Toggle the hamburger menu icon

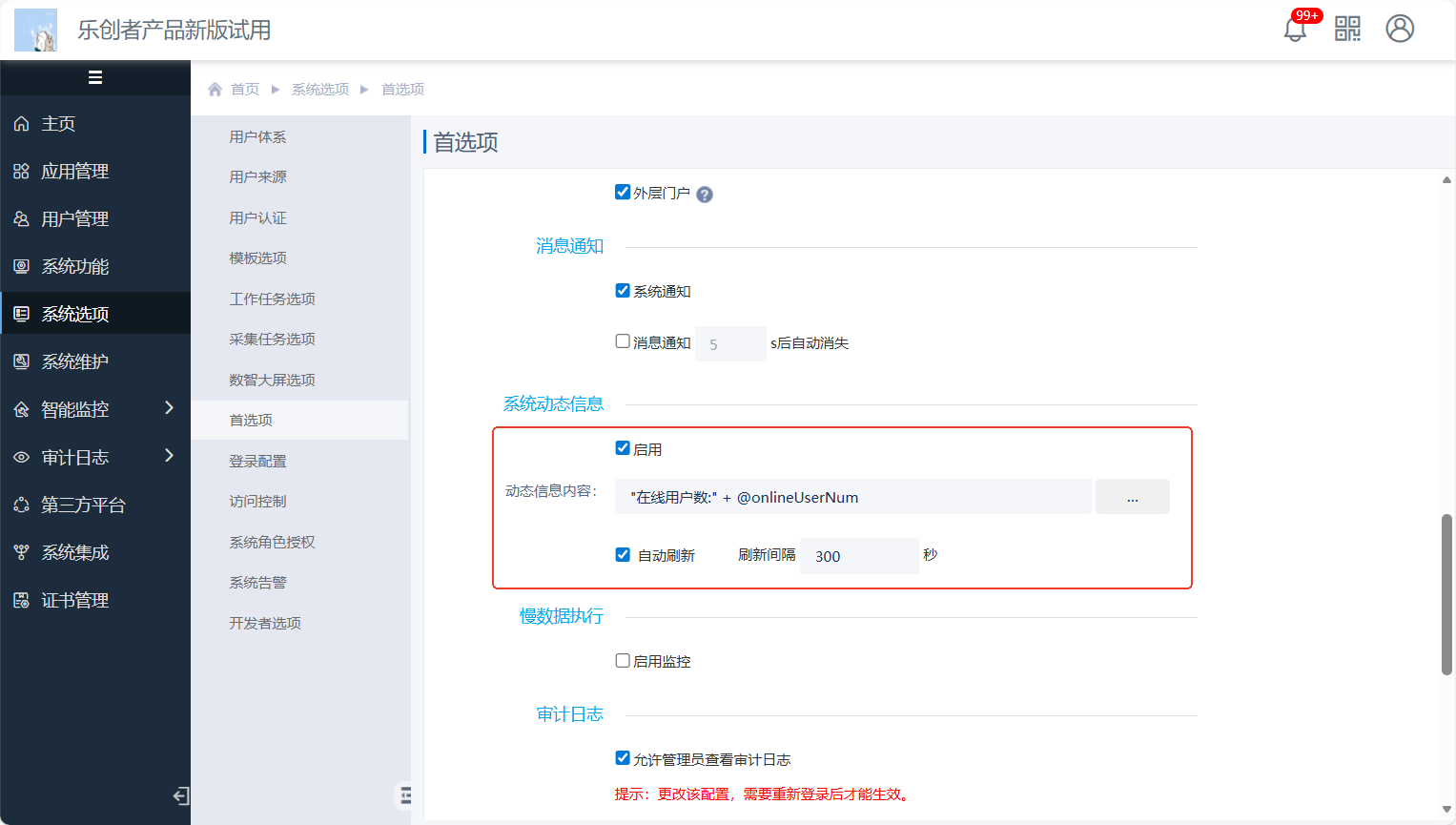[95, 78]
